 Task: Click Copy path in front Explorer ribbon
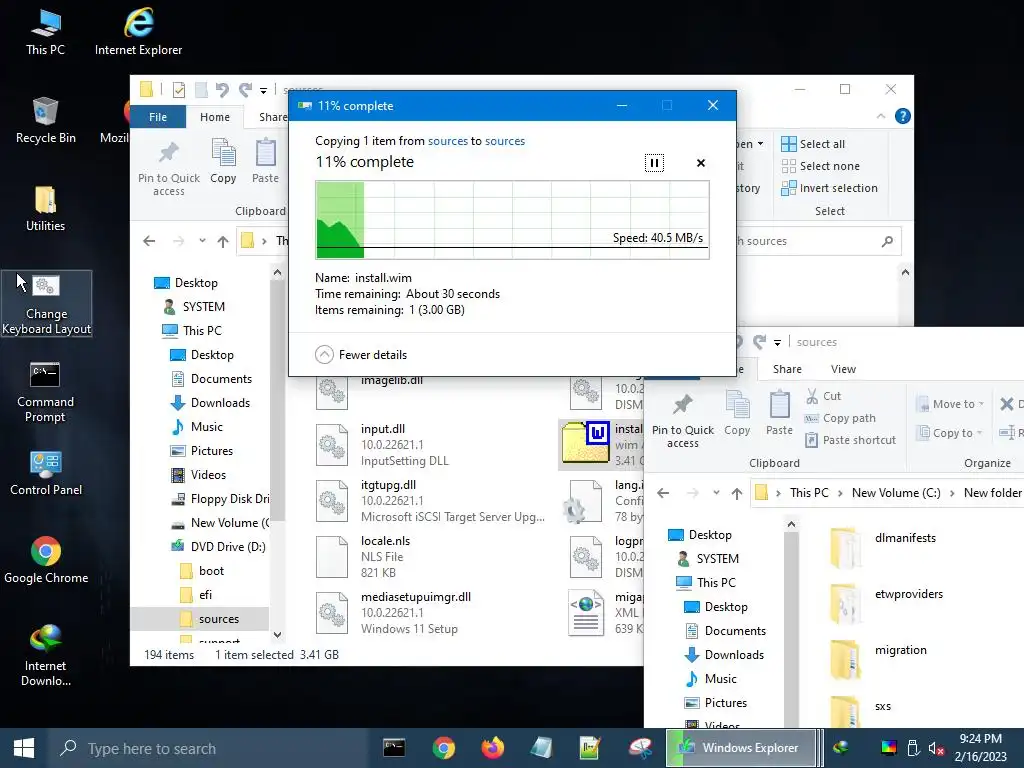(840, 418)
